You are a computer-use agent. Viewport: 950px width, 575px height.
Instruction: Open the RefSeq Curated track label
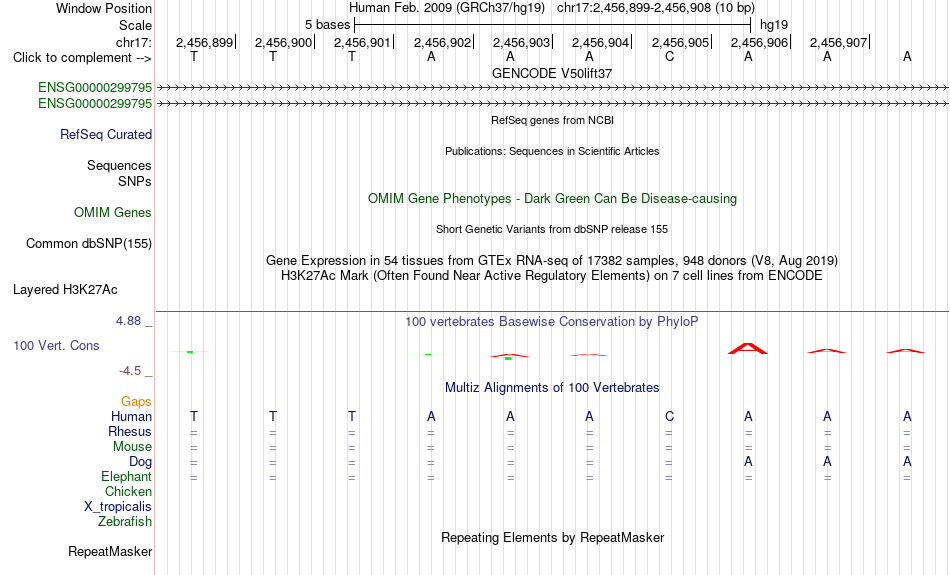pyautogui.click(x=106, y=135)
